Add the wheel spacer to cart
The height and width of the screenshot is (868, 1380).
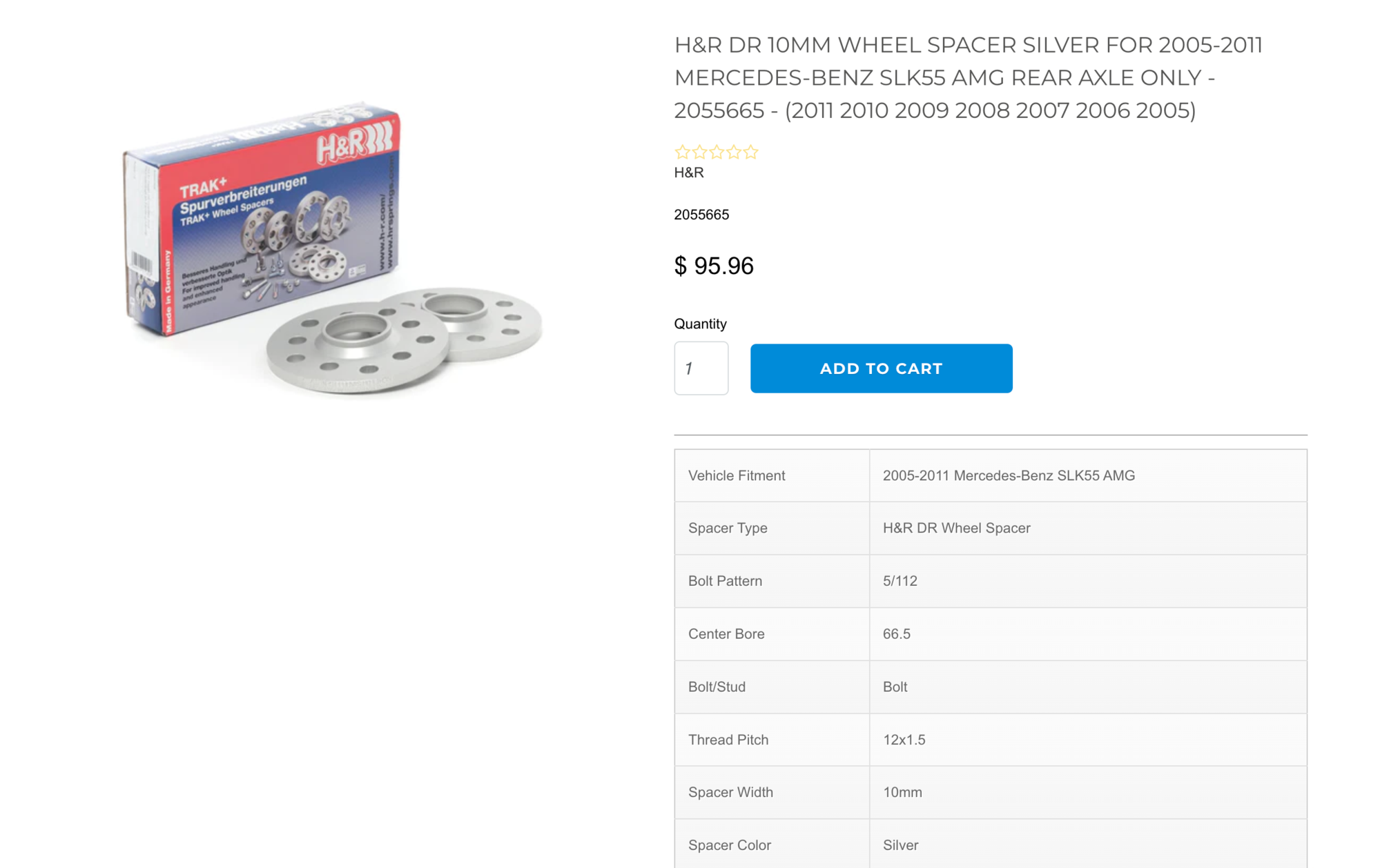[x=881, y=368]
